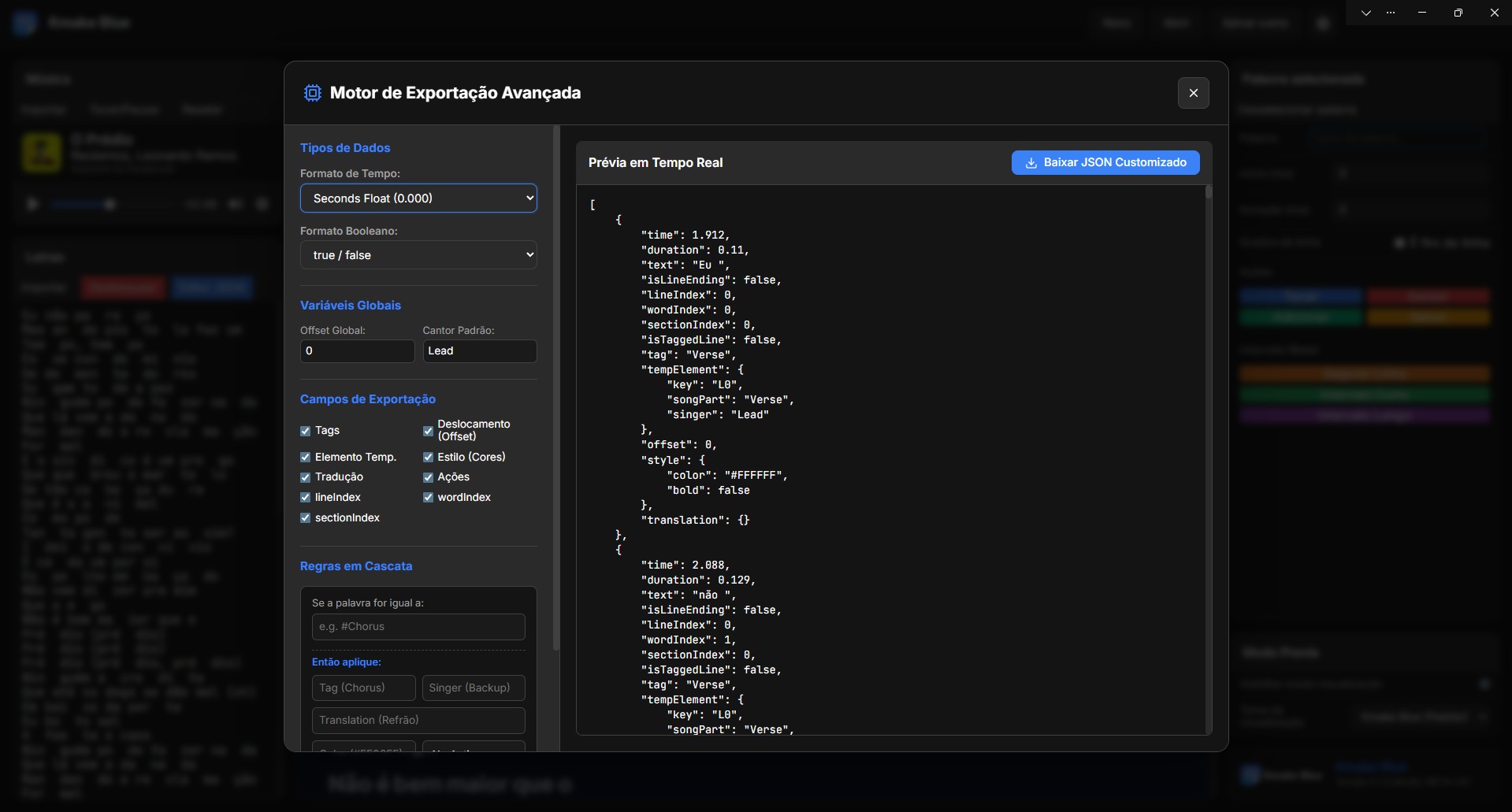Click the Translation (Refrão) rule field
This screenshot has height=812, width=1512.
(418, 720)
